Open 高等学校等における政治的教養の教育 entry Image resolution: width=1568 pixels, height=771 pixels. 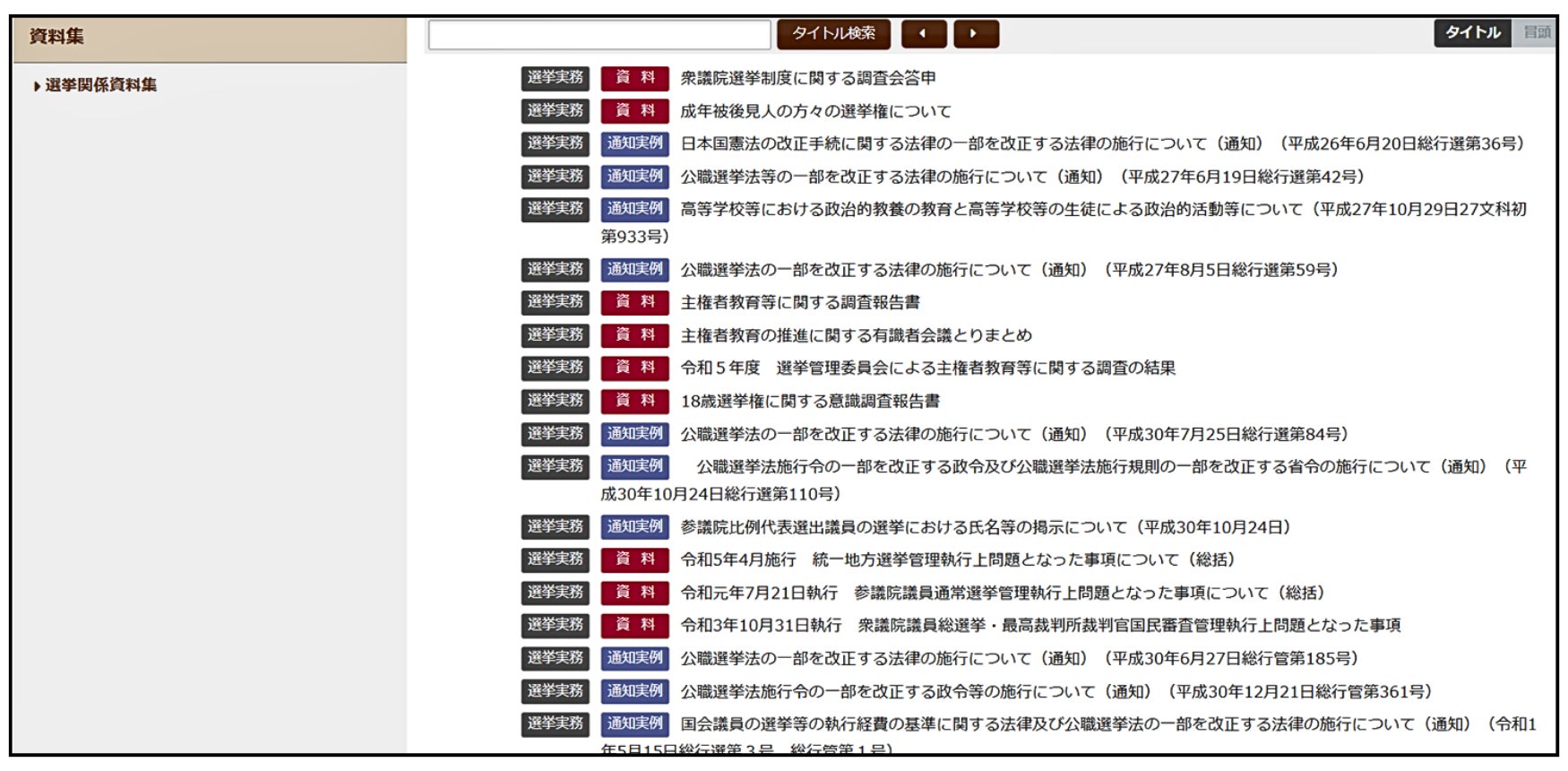1064,222
